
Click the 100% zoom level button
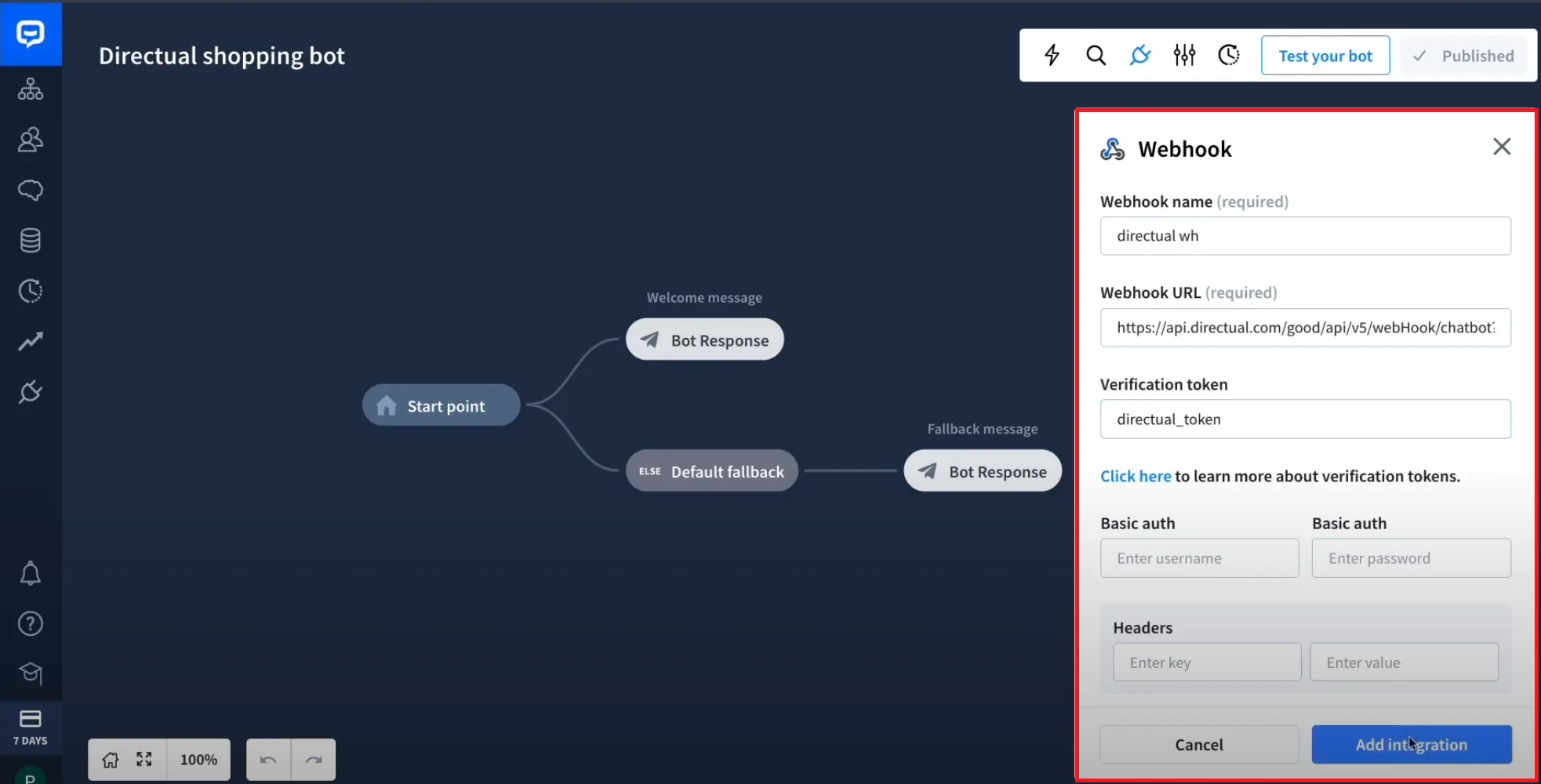[x=198, y=760]
